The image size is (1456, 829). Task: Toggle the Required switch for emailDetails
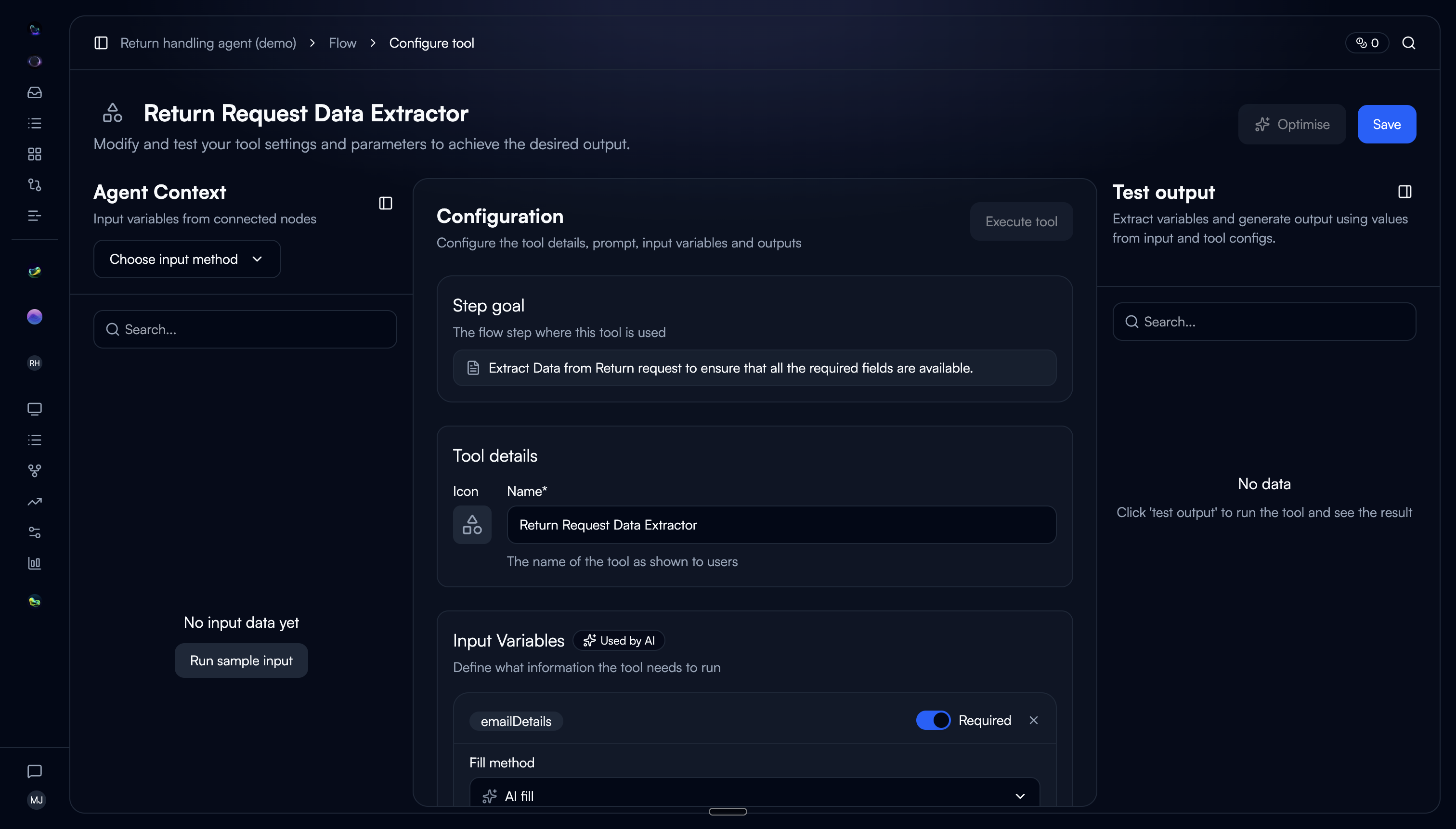[x=933, y=720]
